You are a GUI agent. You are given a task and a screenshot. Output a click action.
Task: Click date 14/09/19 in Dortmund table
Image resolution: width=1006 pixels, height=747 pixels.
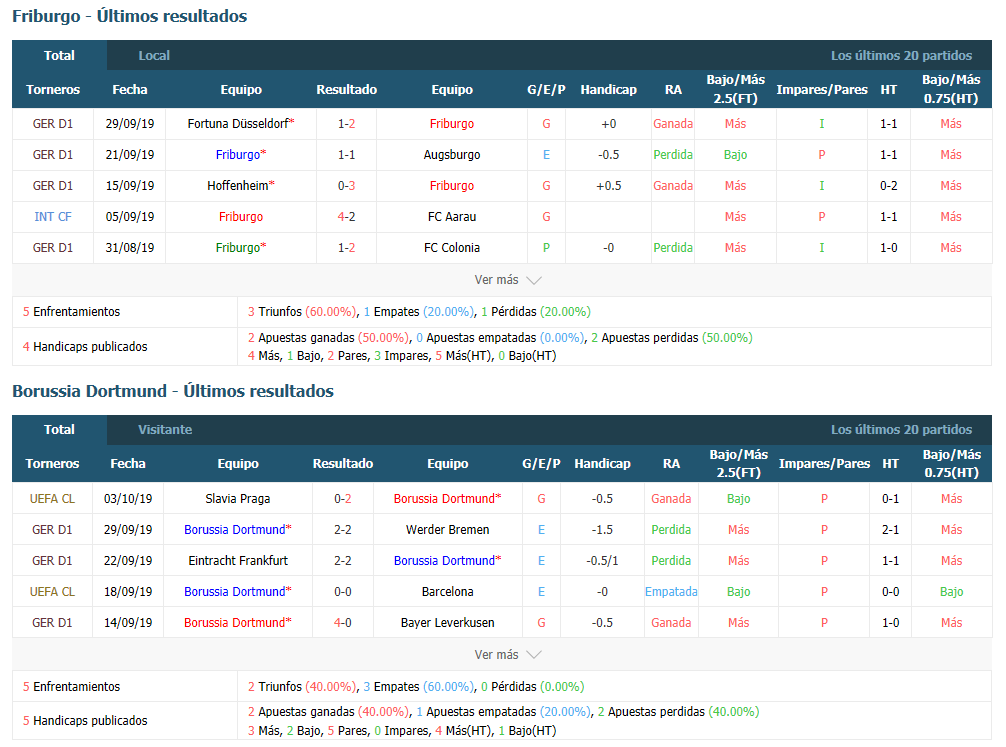pyautogui.click(x=128, y=622)
